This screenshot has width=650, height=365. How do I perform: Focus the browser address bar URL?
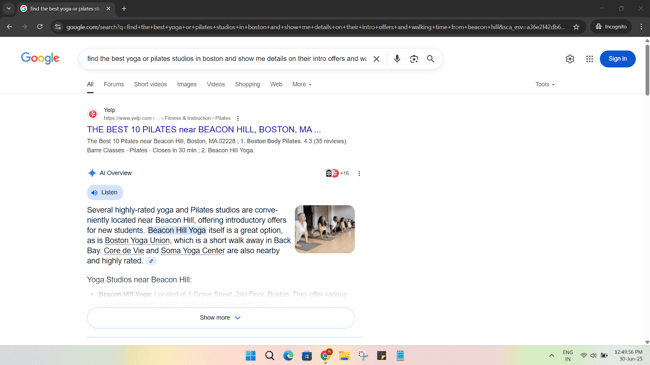315,27
